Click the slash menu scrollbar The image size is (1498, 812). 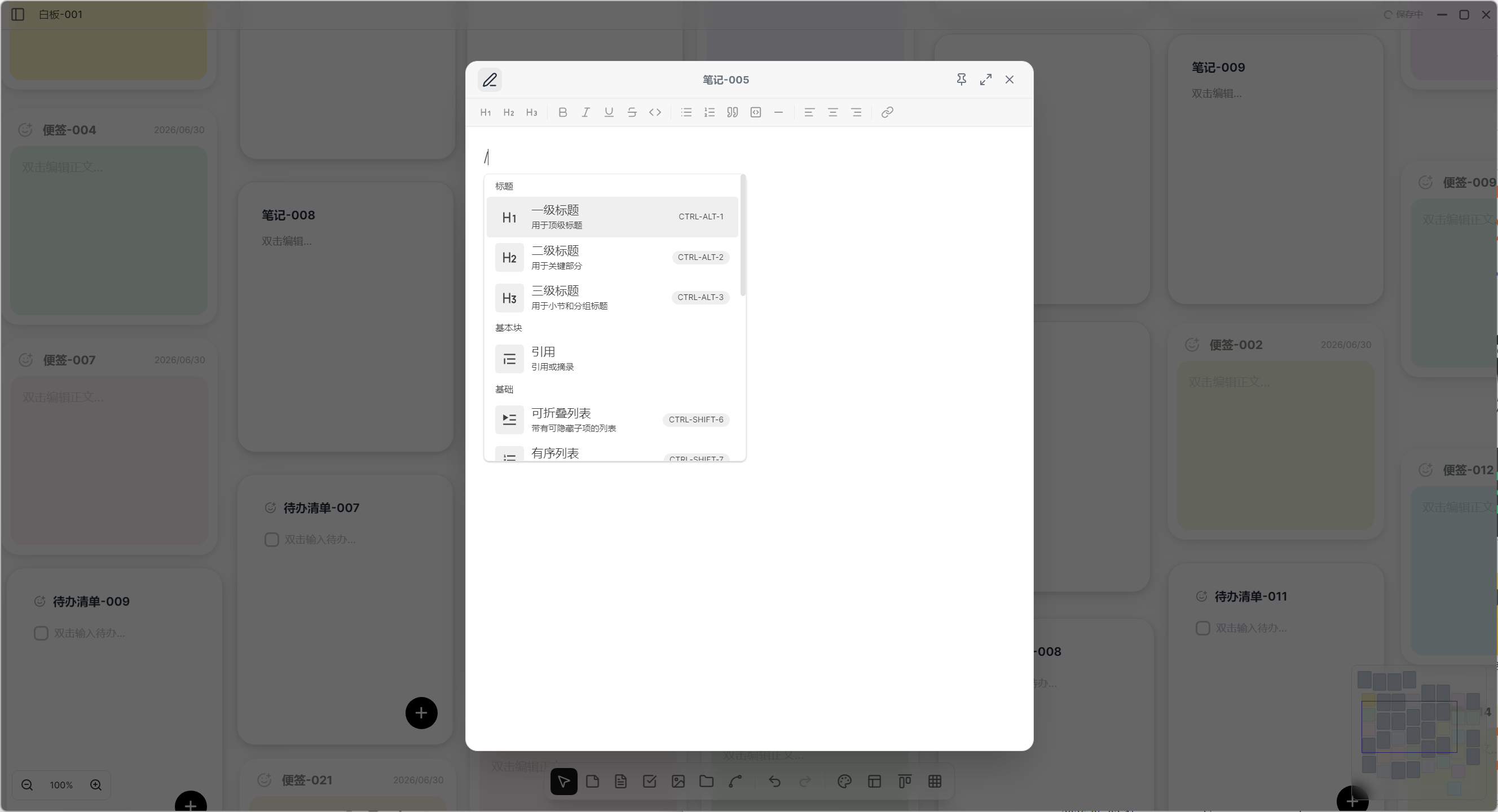tap(743, 235)
